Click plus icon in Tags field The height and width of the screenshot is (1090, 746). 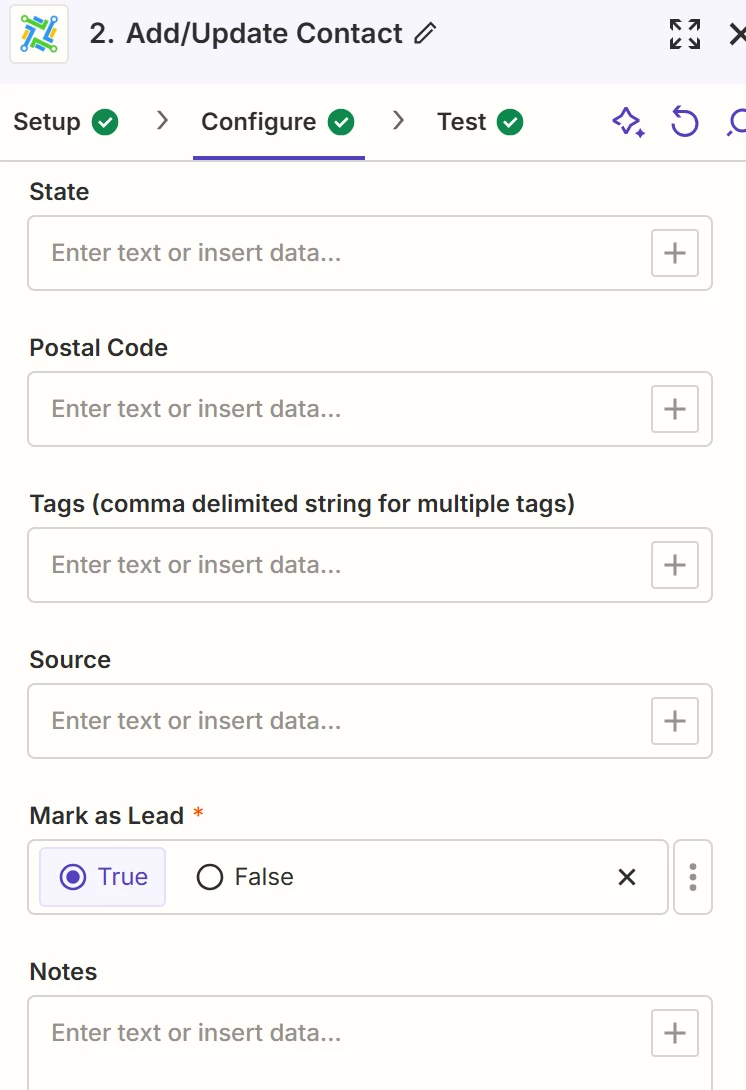(675, 565)
